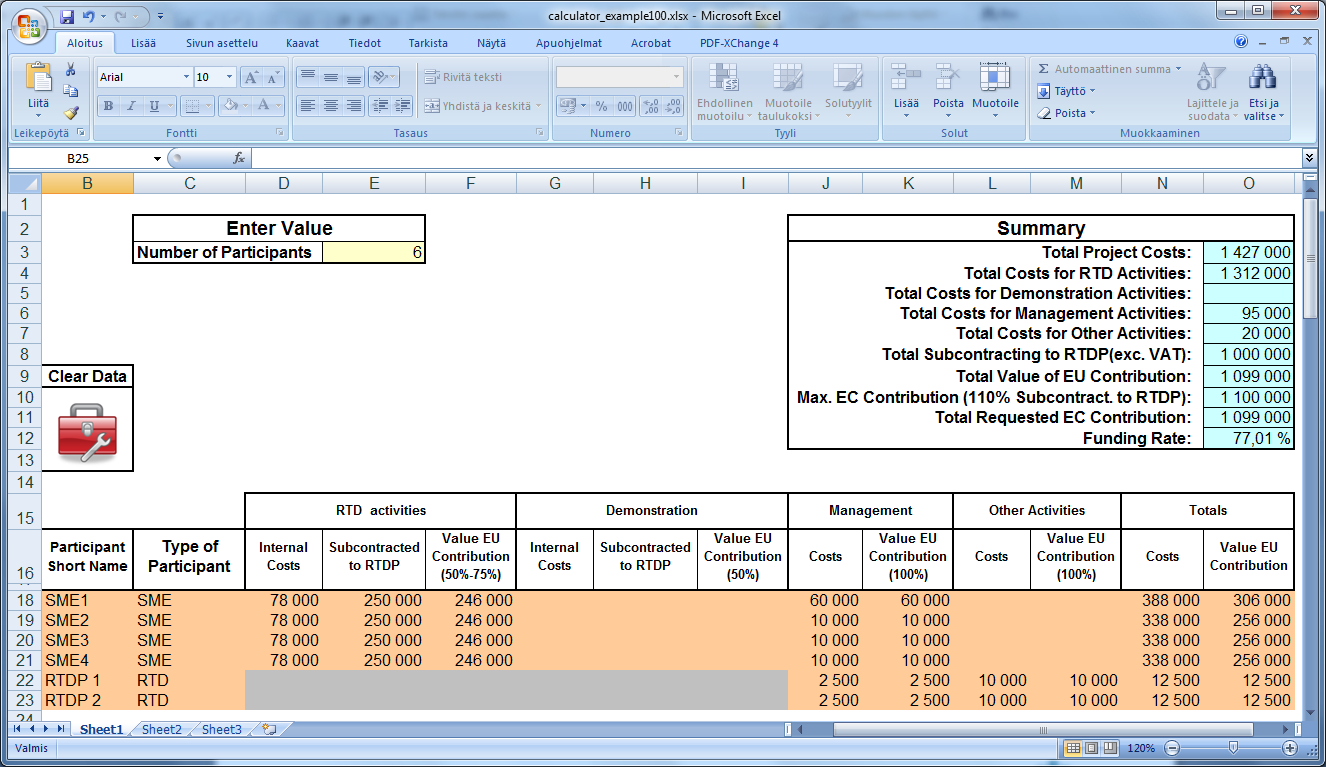This screenshot has width=1326, height=767.
Task: Click the Number of Participants value cell showing 6
Action: (374, 253)
